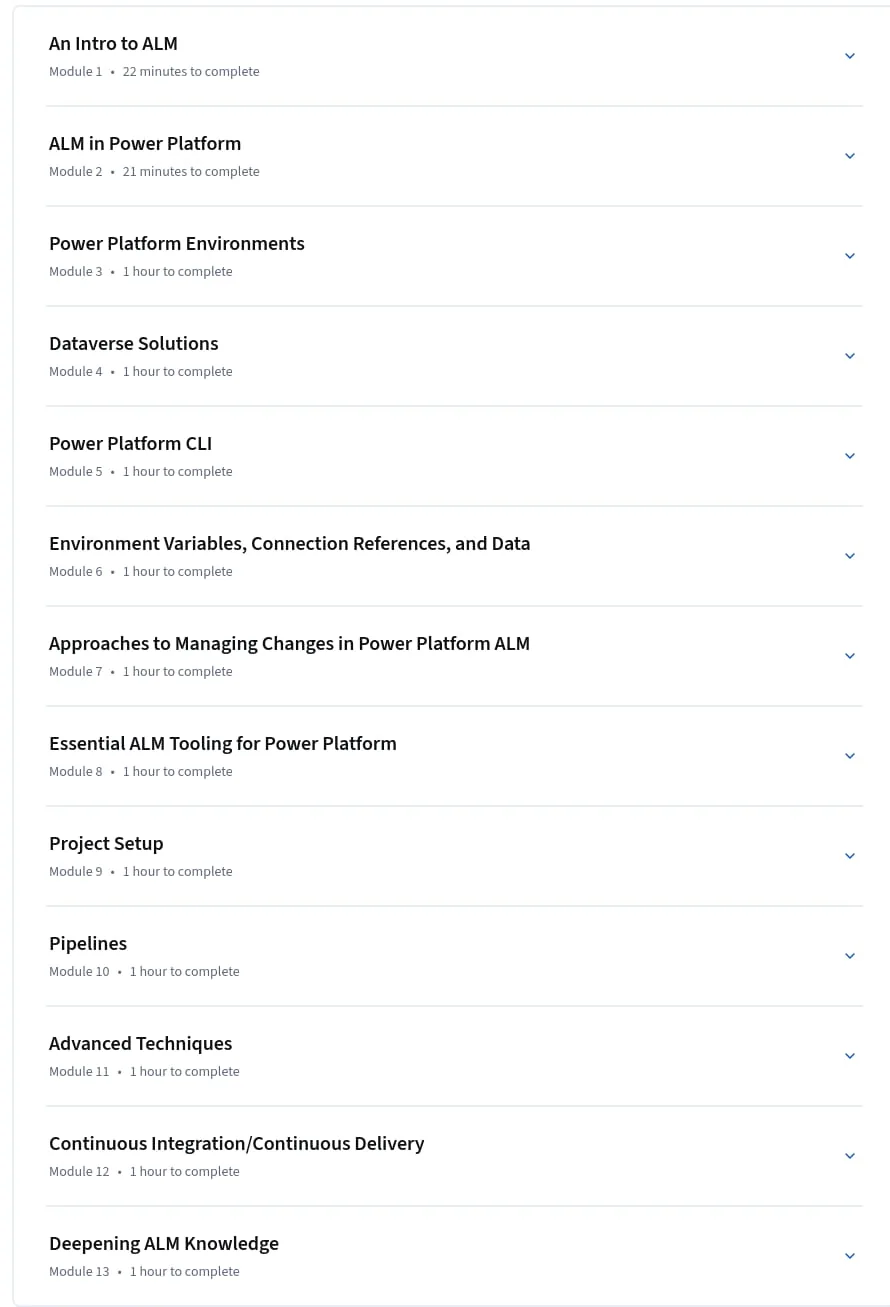Expand the Environment Variables module chevron

click(x=850, y=556)
